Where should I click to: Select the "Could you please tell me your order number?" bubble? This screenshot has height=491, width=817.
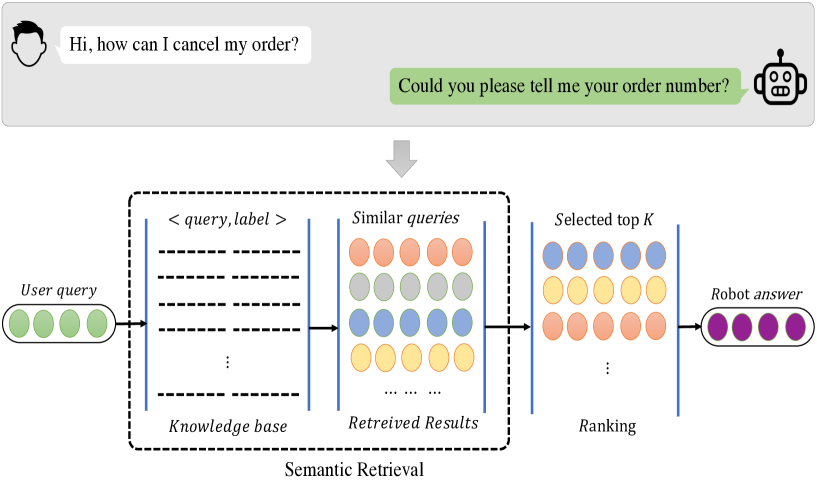(564, 86)
